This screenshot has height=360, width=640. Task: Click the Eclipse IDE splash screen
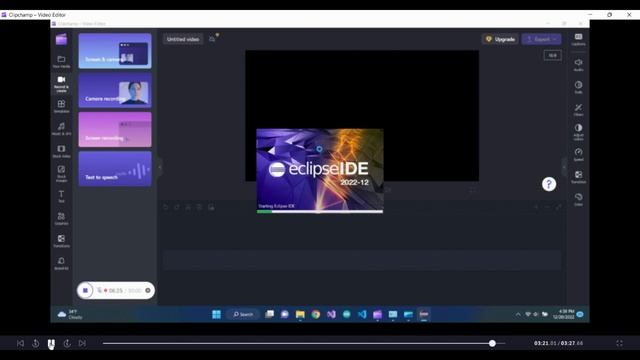pyautogui.click(x=320, y=171)
